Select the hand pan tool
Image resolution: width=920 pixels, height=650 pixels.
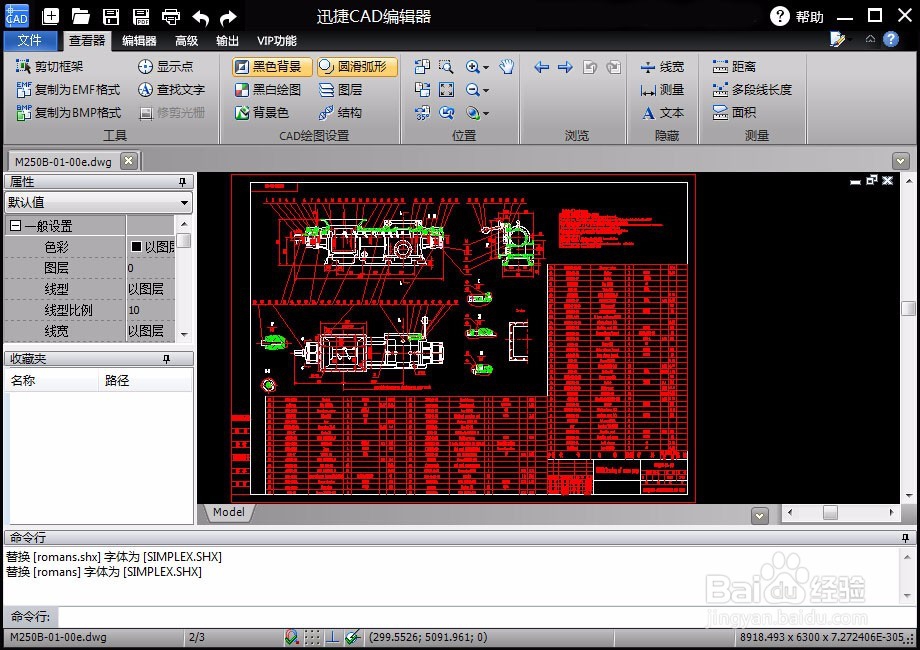click(506, 66)
